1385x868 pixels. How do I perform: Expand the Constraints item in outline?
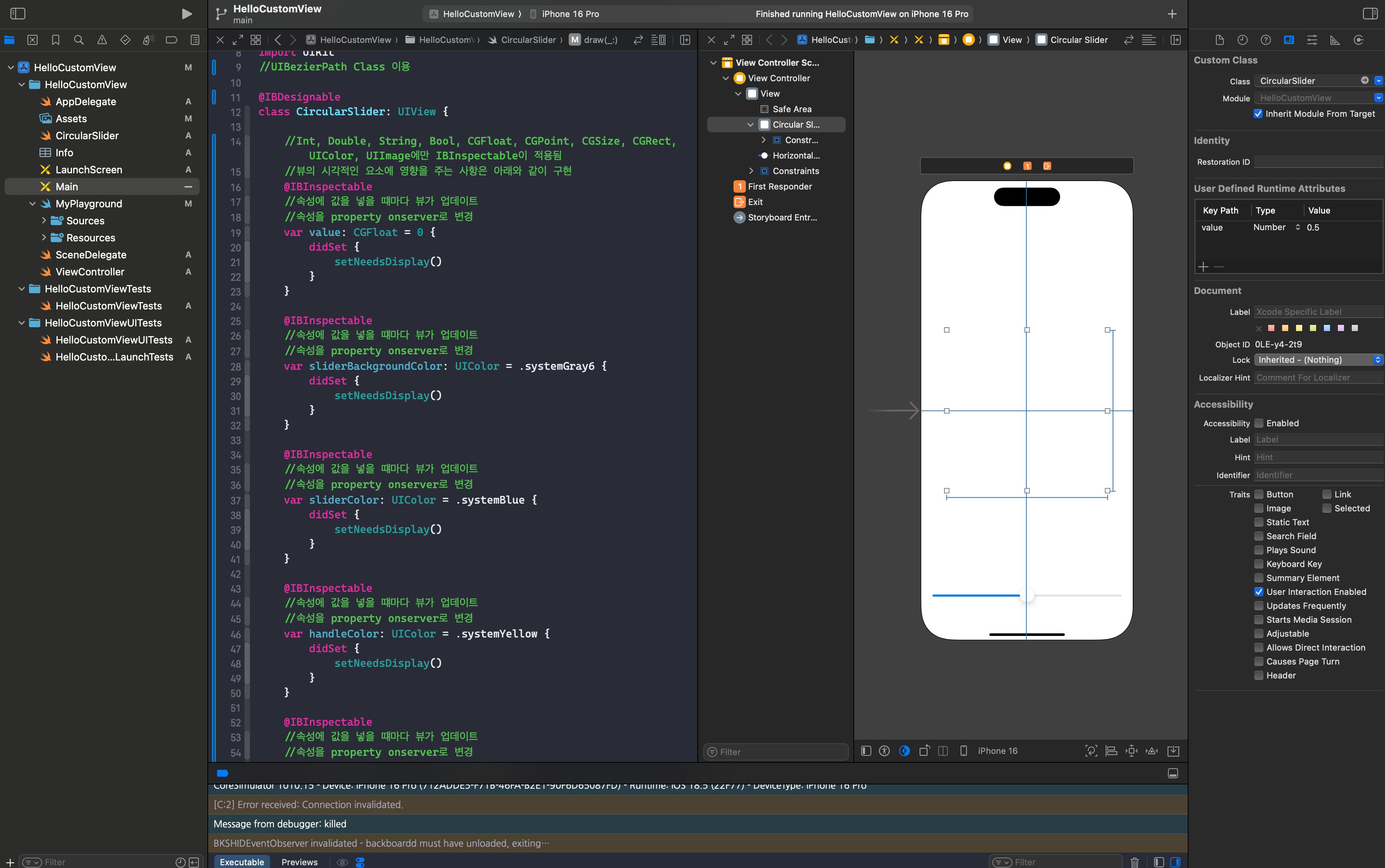(751, 171)
